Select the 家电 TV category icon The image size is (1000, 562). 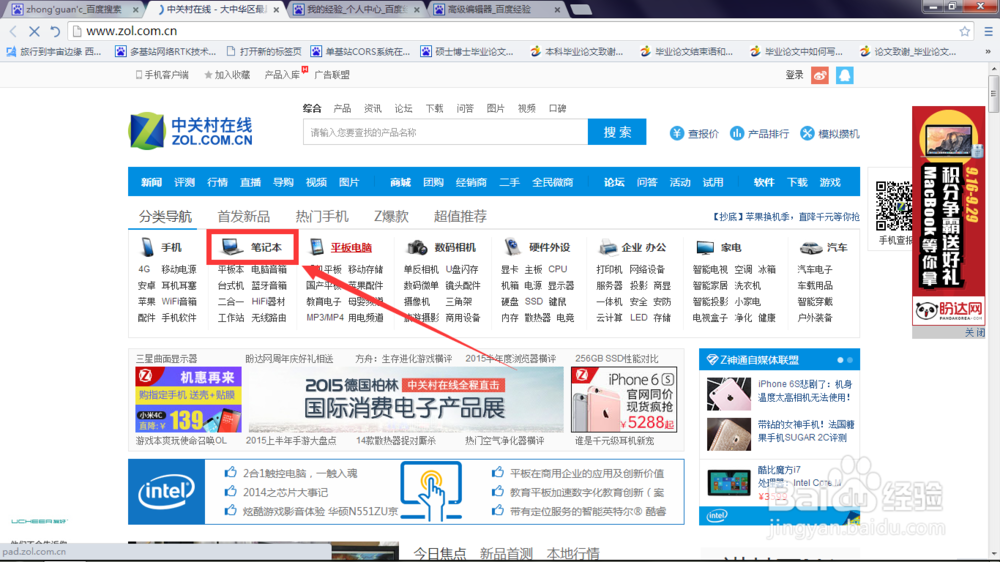point(705,247)
